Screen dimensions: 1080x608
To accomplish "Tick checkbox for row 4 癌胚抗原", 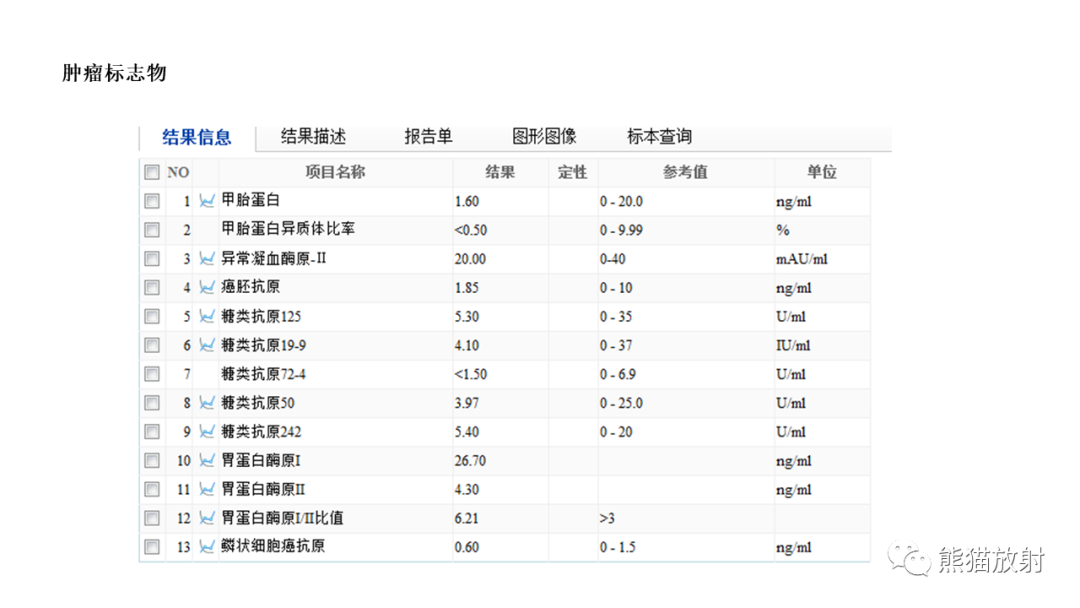I will click(152, 288).
